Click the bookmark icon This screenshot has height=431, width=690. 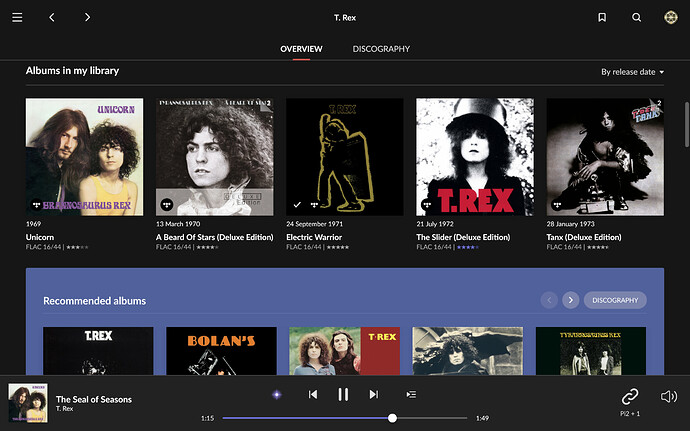point(602,17)
